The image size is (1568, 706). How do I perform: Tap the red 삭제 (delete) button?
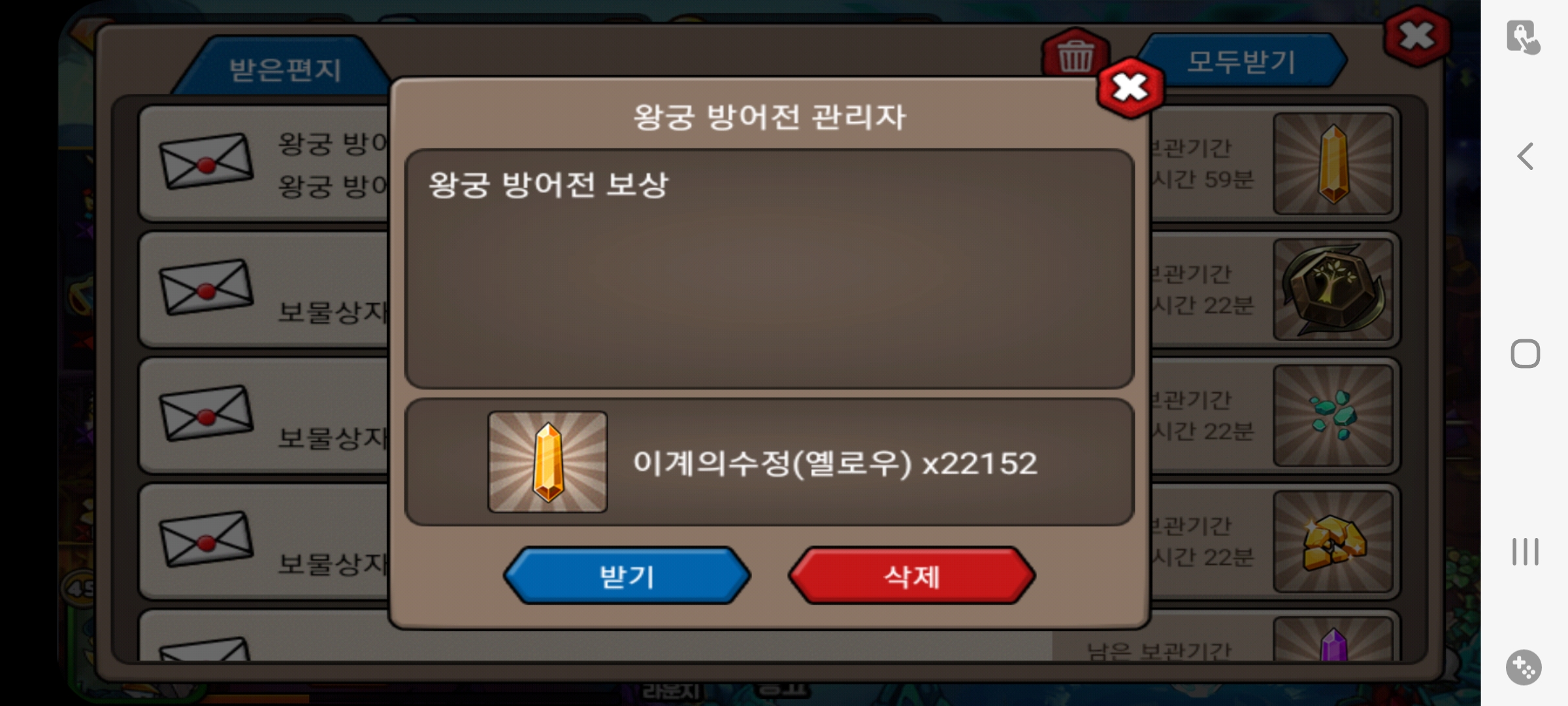tap(912, 576)
